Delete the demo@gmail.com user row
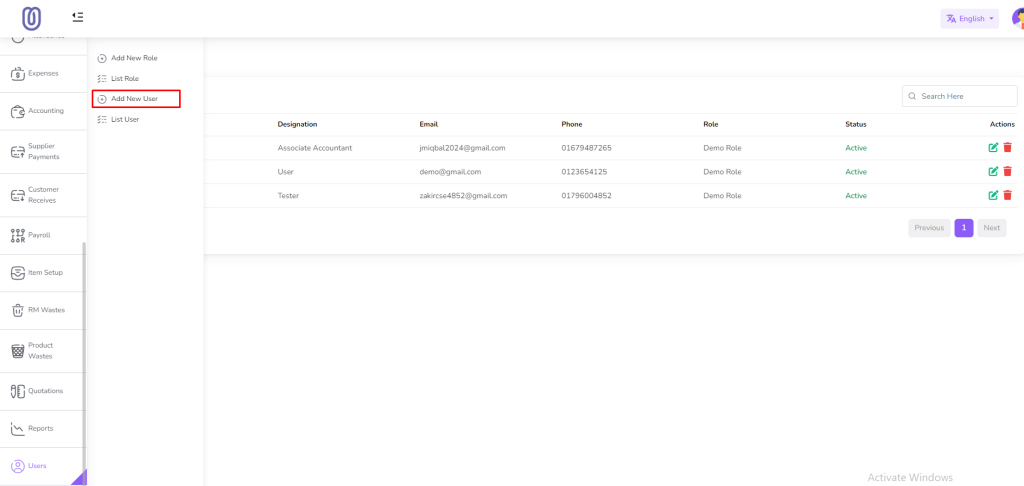 (x=1007, y=171)
